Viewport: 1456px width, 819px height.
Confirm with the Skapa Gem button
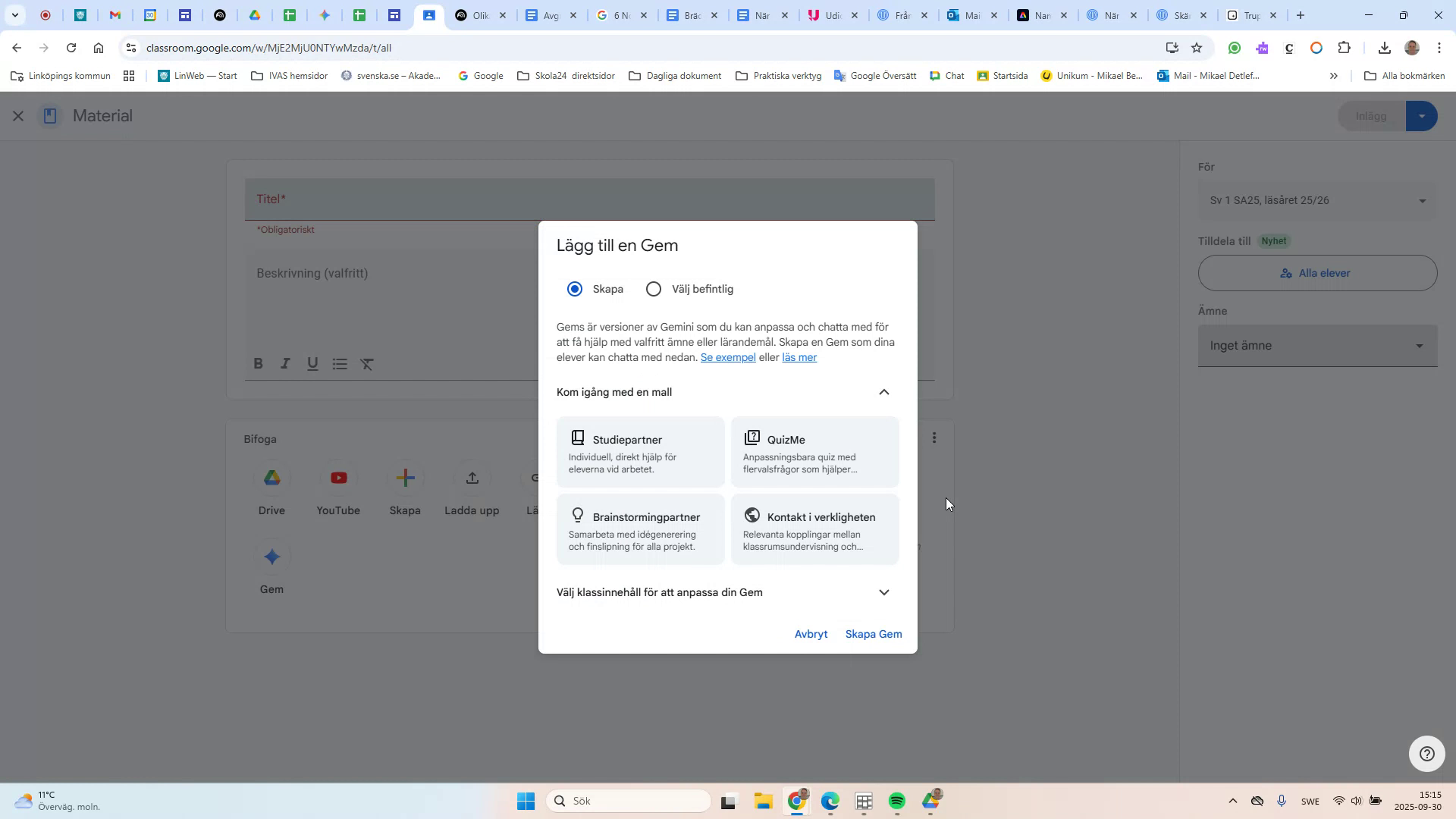(873, 634)
